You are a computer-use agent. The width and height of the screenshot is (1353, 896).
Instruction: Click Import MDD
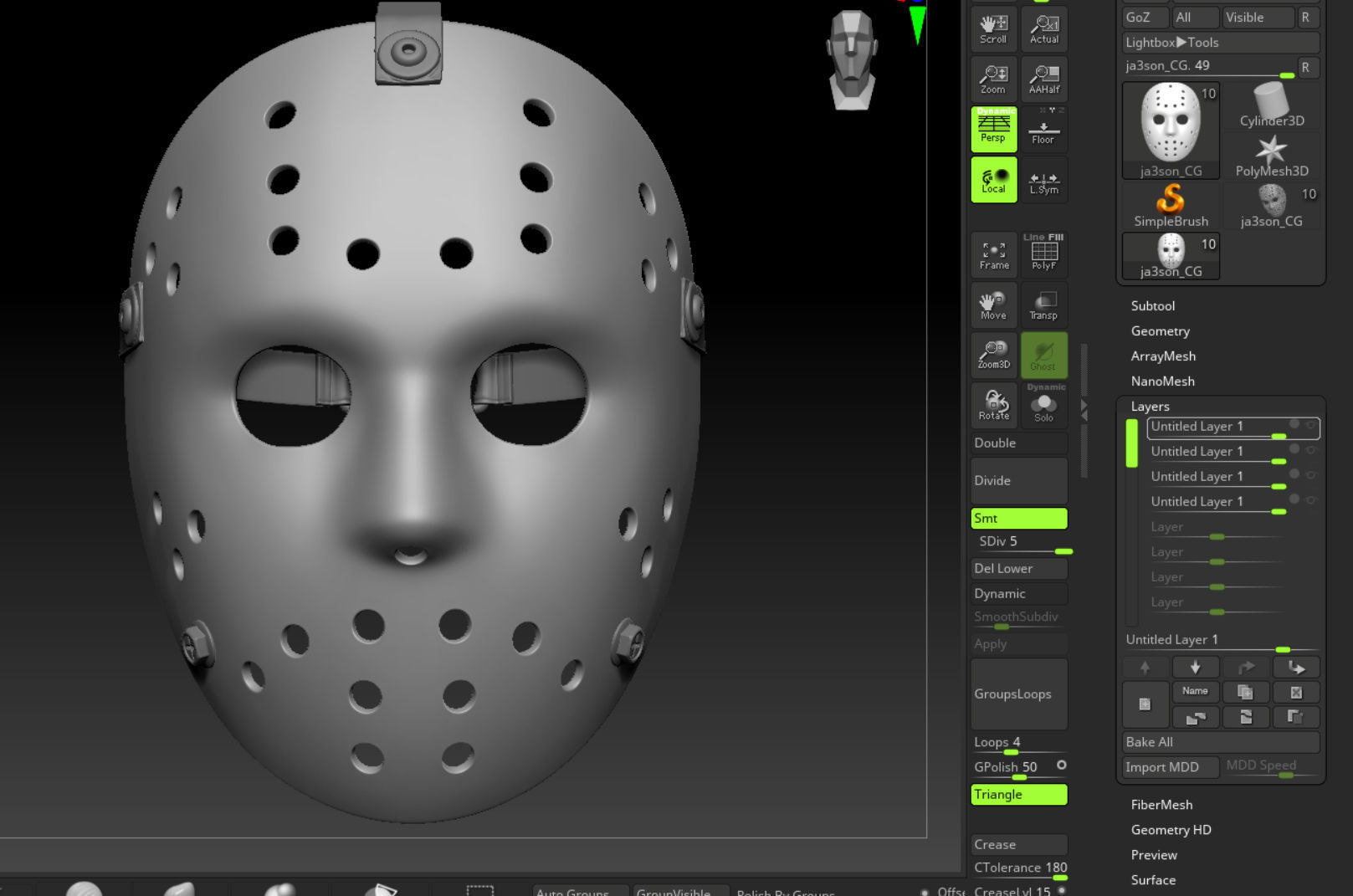(1170, 767)
